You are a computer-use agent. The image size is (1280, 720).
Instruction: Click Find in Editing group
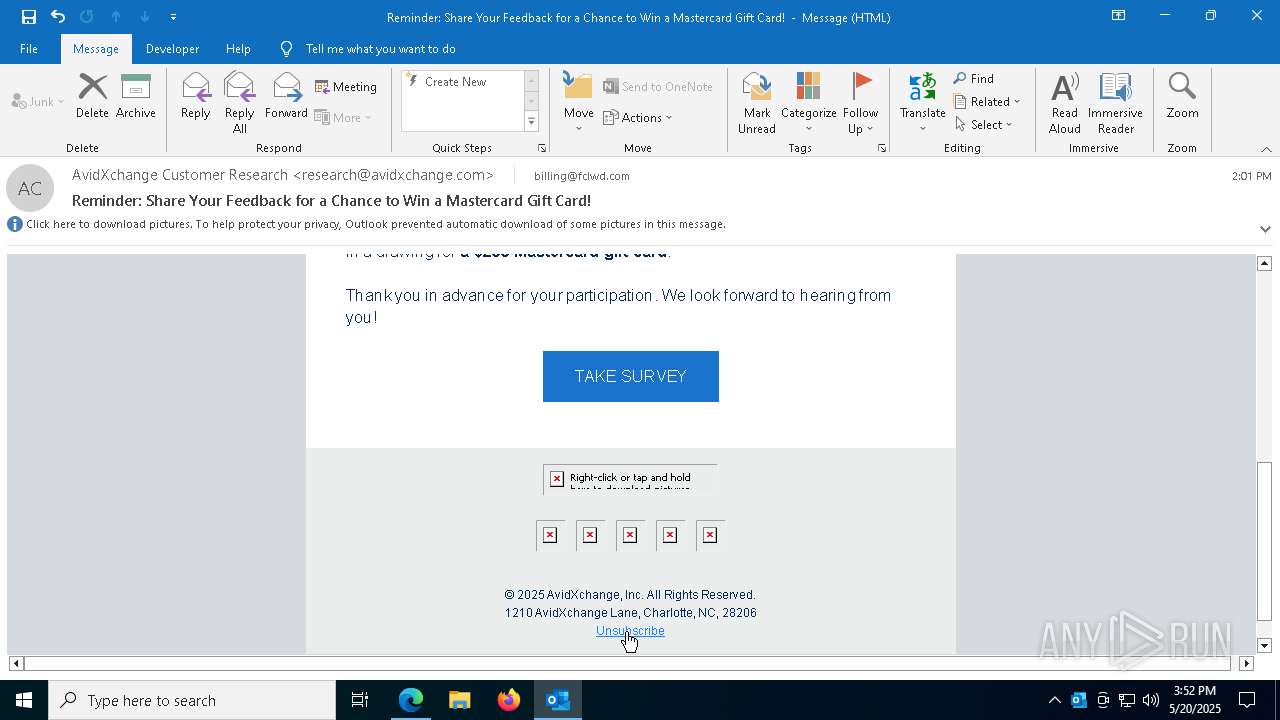974,79
